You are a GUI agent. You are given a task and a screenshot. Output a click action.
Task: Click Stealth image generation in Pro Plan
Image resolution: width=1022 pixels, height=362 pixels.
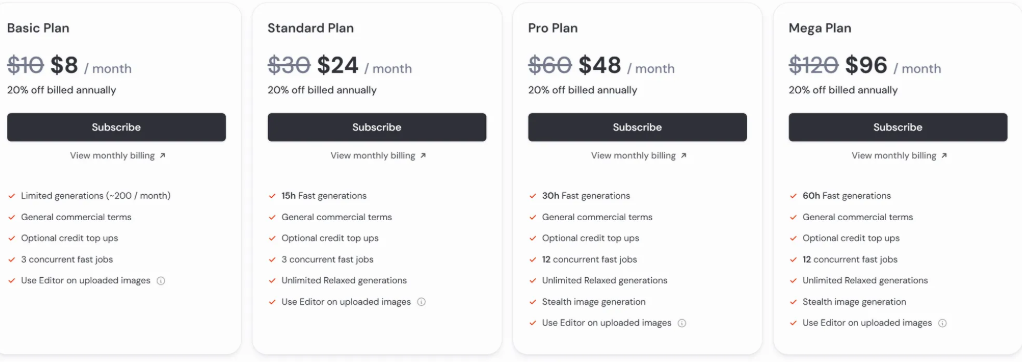pos(594,302)
